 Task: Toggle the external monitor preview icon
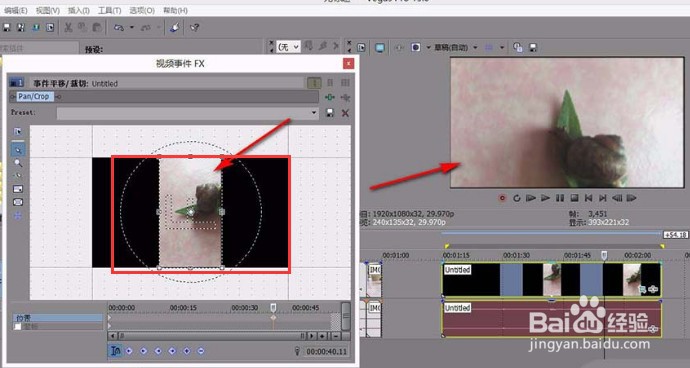coord(380,48)
